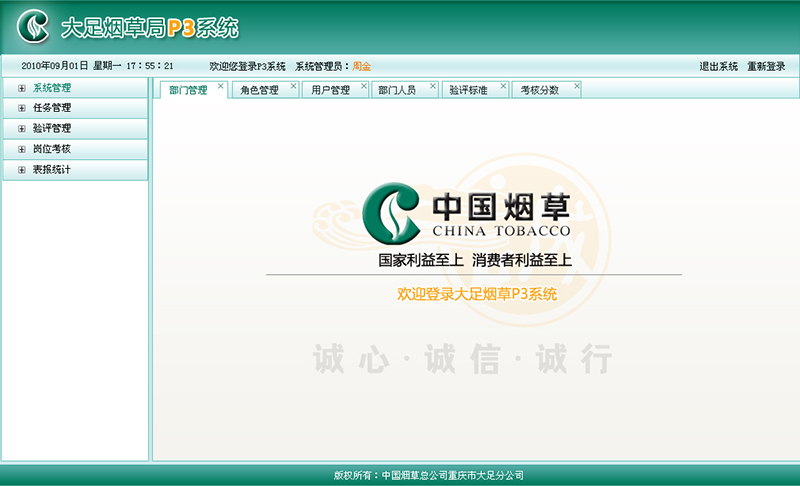Open the 系统管理 sidebar menu
800x486 pixels.
click(76, 88)
